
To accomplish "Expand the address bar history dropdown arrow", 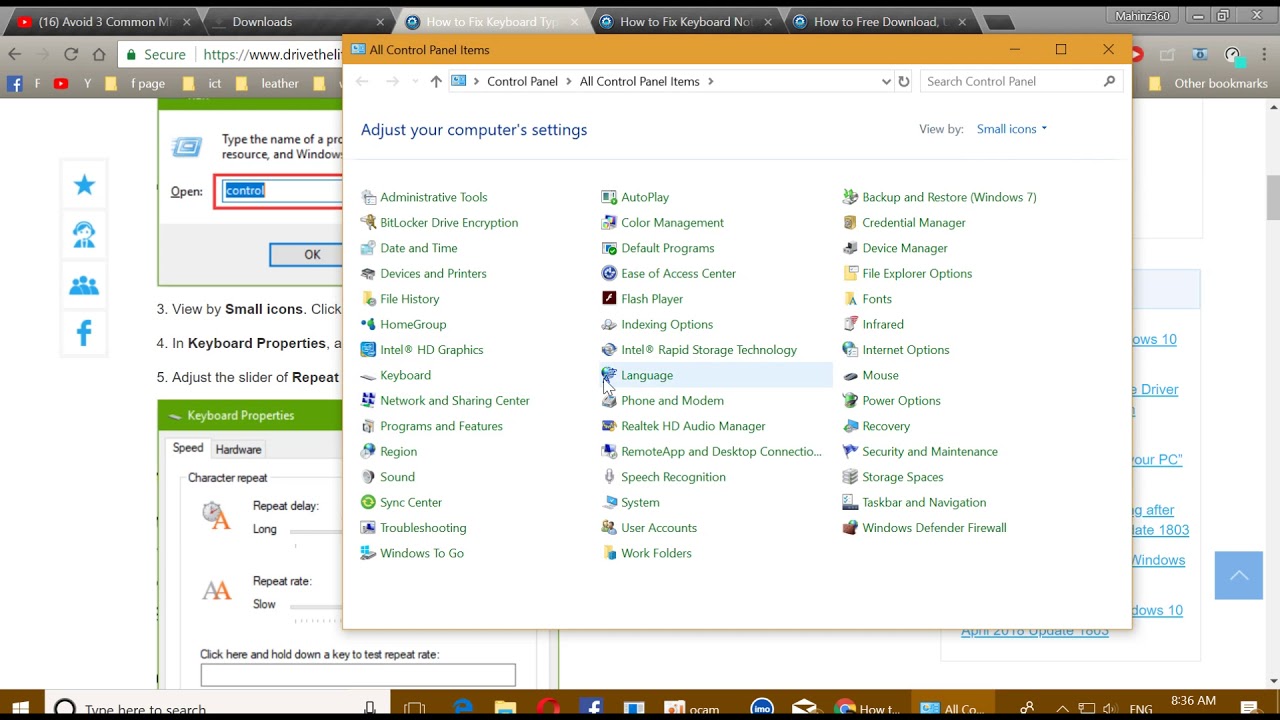I will pyautogui.click(x=886, y=82).
